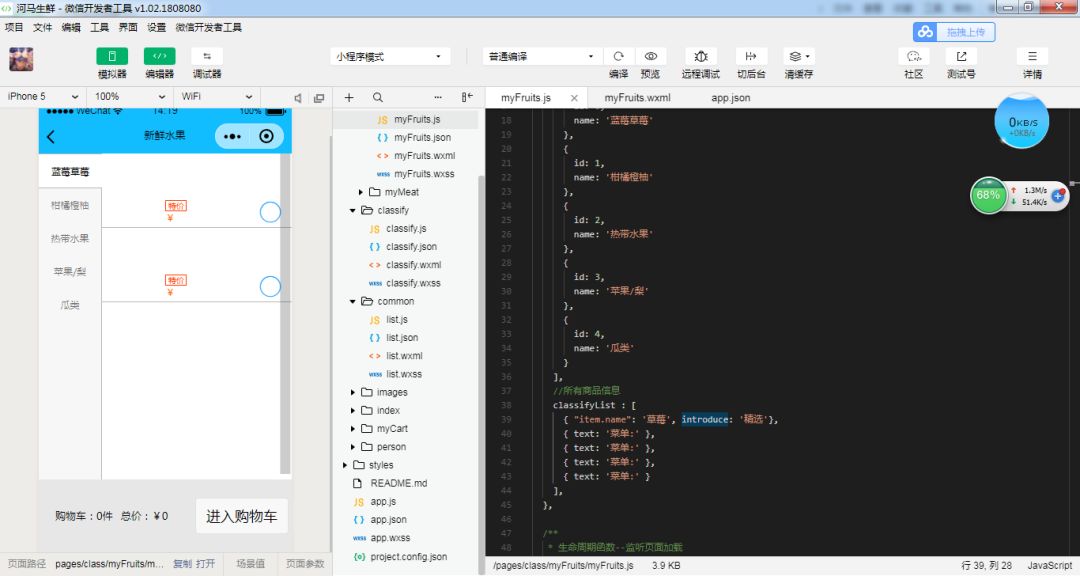This screenshot has height=576, width=1080.
Task: Click the file search magnifier icon
Action: coord(377,98)
